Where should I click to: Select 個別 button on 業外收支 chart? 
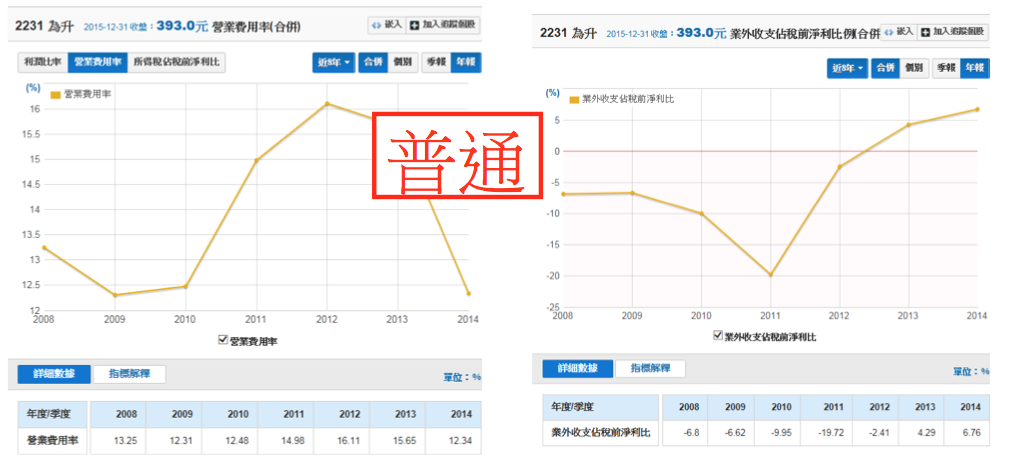913,68
